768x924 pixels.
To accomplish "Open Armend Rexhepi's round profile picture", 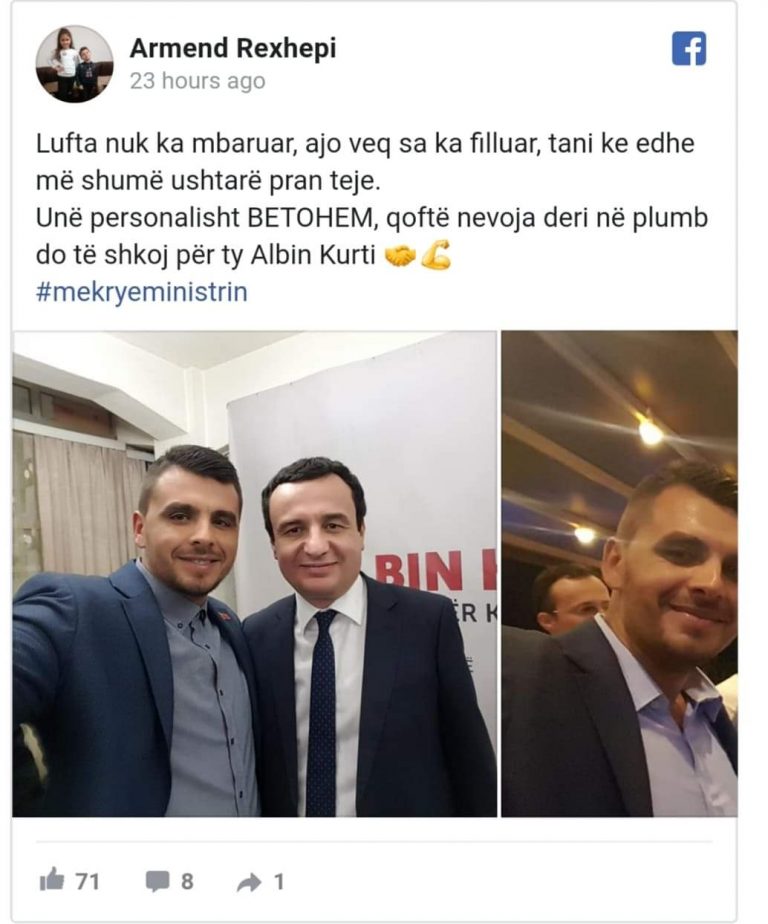I will point(75,64).
